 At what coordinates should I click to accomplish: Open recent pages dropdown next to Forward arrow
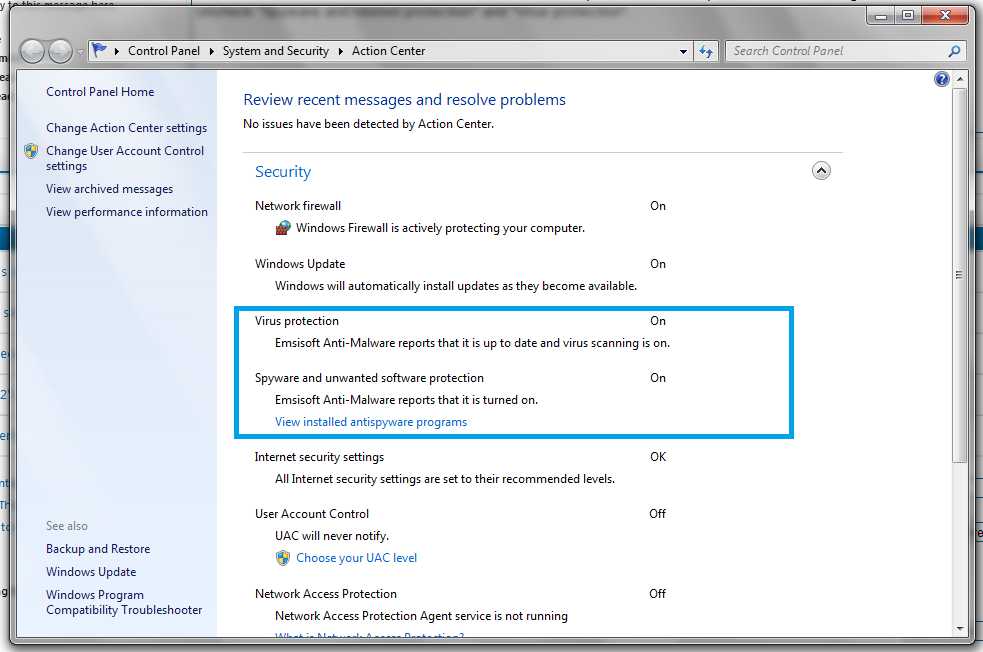pyautogui.click(x=80, y=52)
